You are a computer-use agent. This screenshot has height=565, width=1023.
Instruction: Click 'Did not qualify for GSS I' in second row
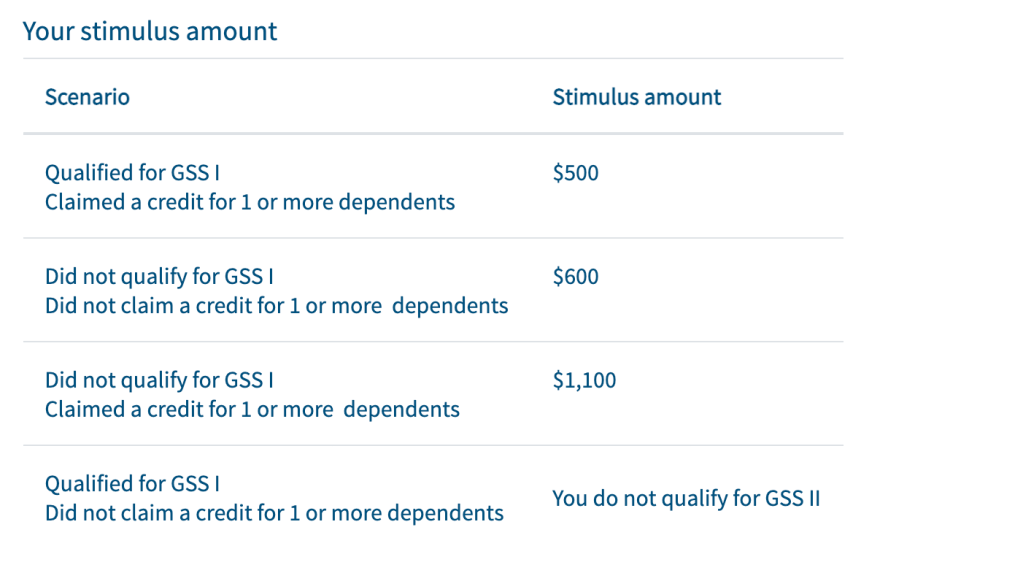159,277
